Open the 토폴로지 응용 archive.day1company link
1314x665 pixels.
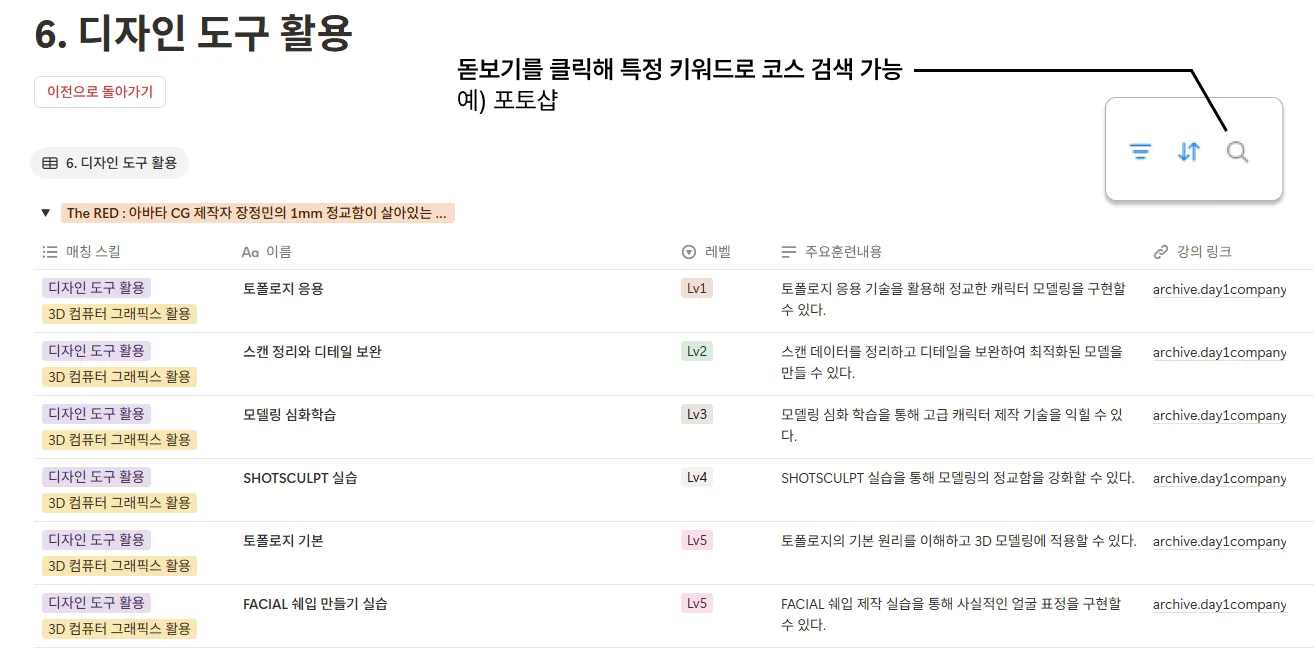[x=1219, y=290]
